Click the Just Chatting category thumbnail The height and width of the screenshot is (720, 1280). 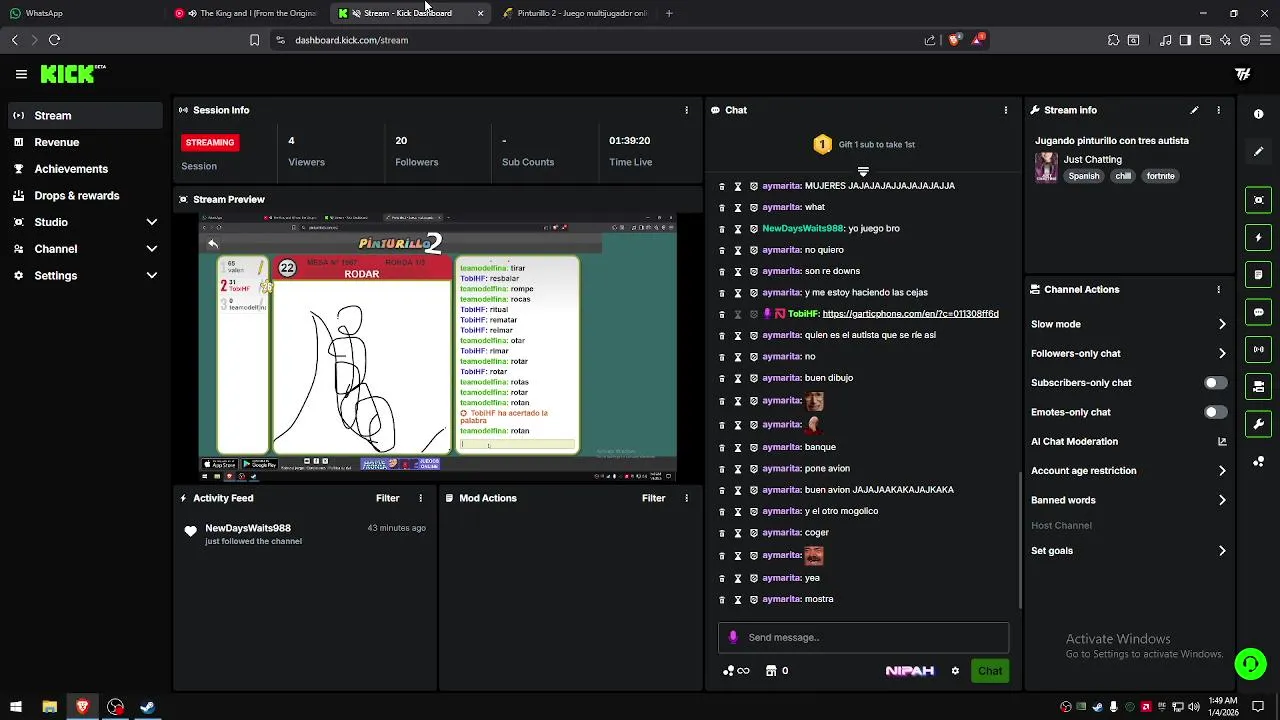pos(1046,167)
